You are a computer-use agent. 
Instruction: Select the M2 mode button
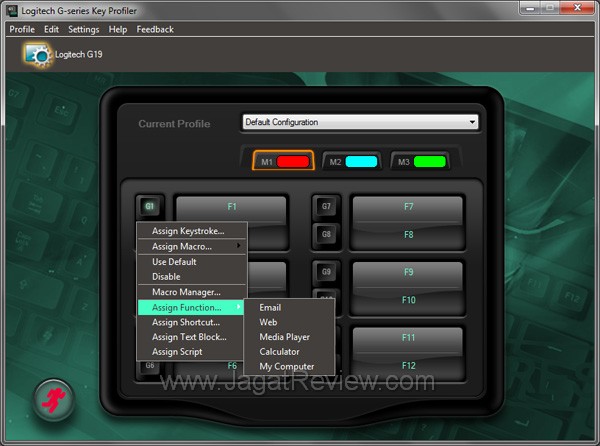(x=352, y=161)
